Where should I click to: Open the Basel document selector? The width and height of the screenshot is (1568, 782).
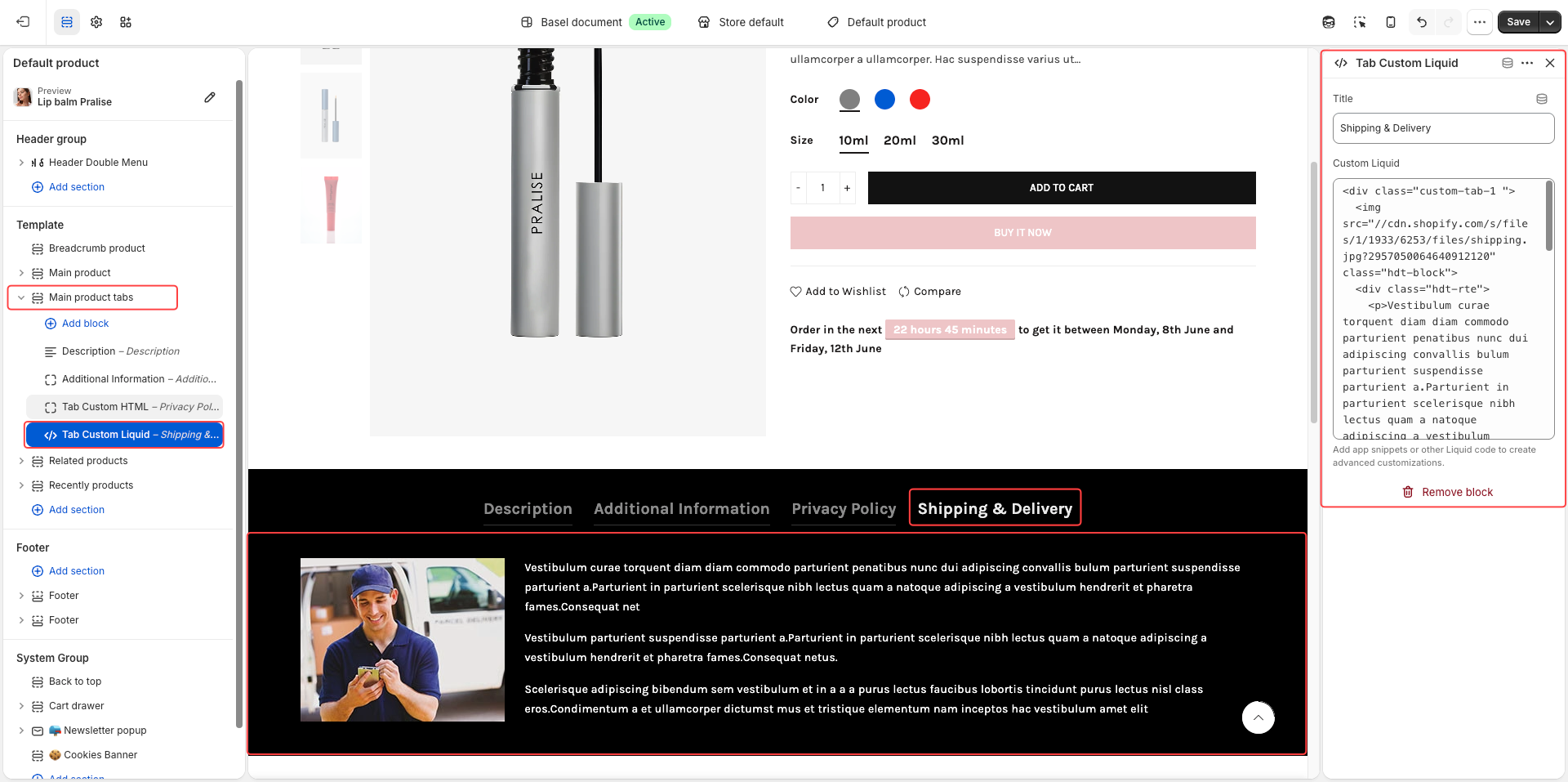tap(595, 22)
